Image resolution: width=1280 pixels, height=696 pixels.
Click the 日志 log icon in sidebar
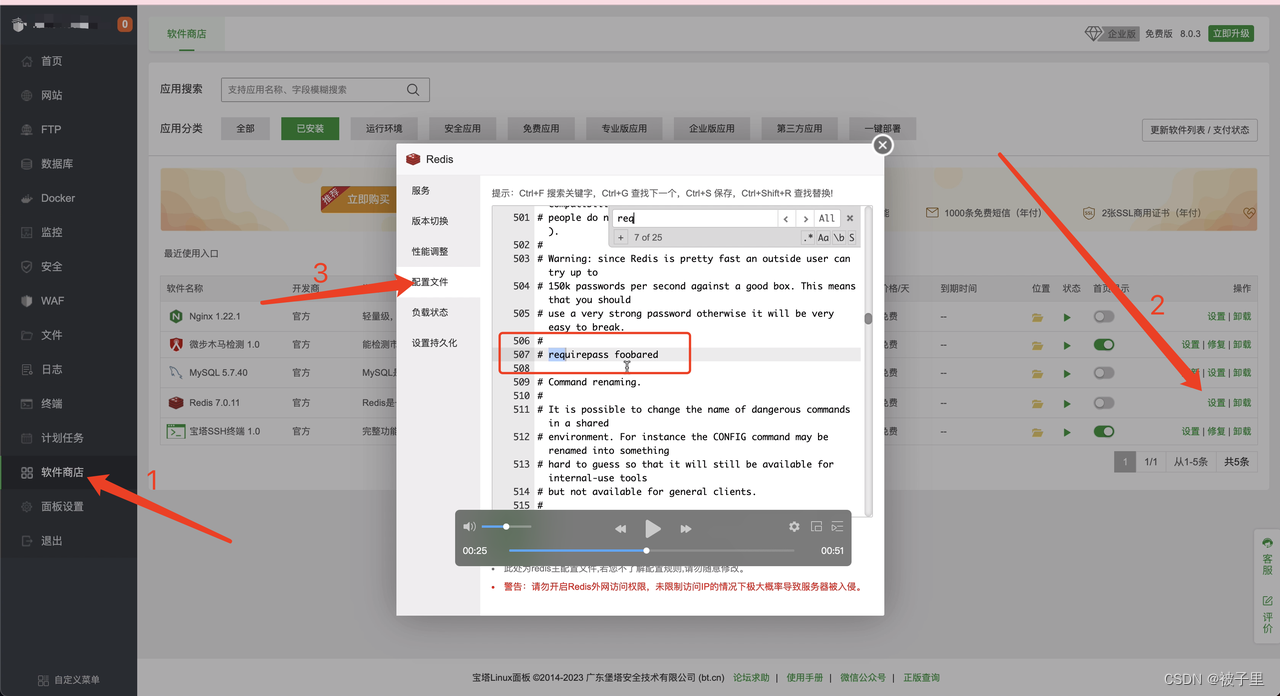(27, 369)
